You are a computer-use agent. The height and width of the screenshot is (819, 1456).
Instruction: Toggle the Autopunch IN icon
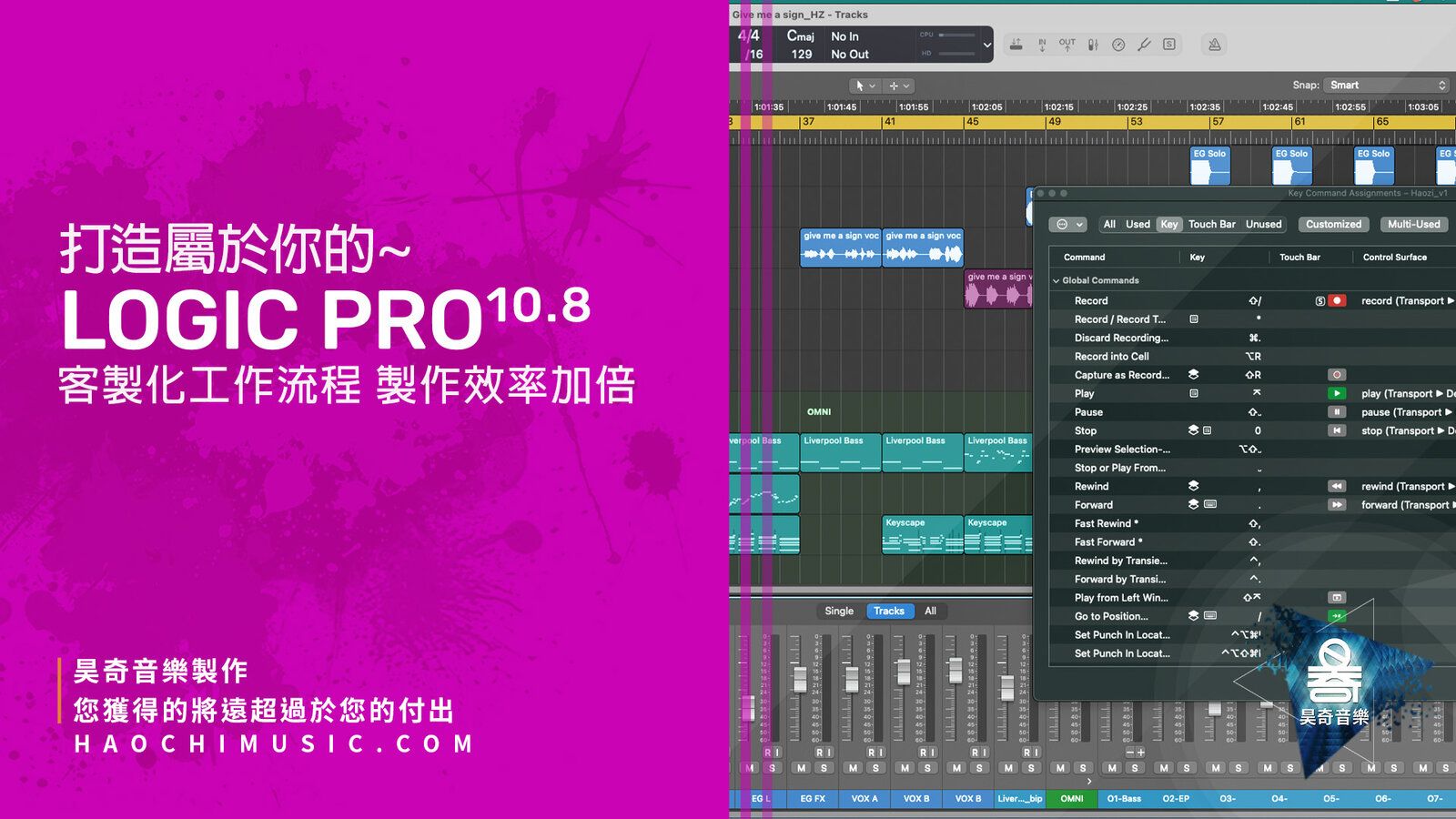coord(1042,45)
